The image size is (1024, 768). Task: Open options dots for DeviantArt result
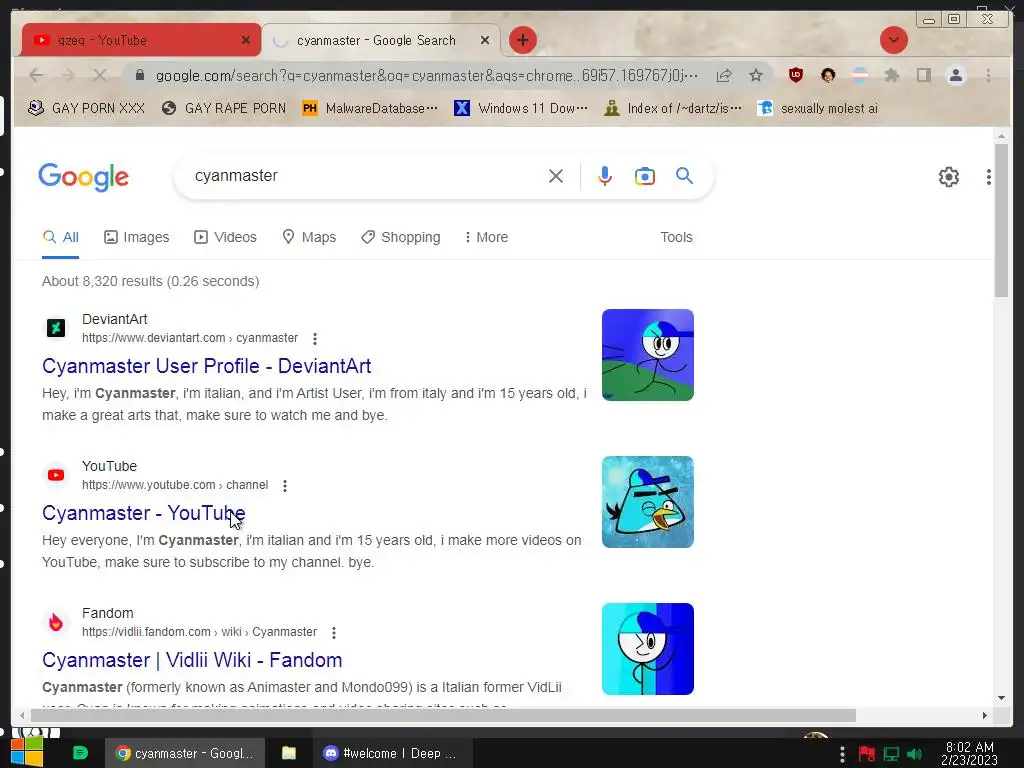tap(315, 339)
